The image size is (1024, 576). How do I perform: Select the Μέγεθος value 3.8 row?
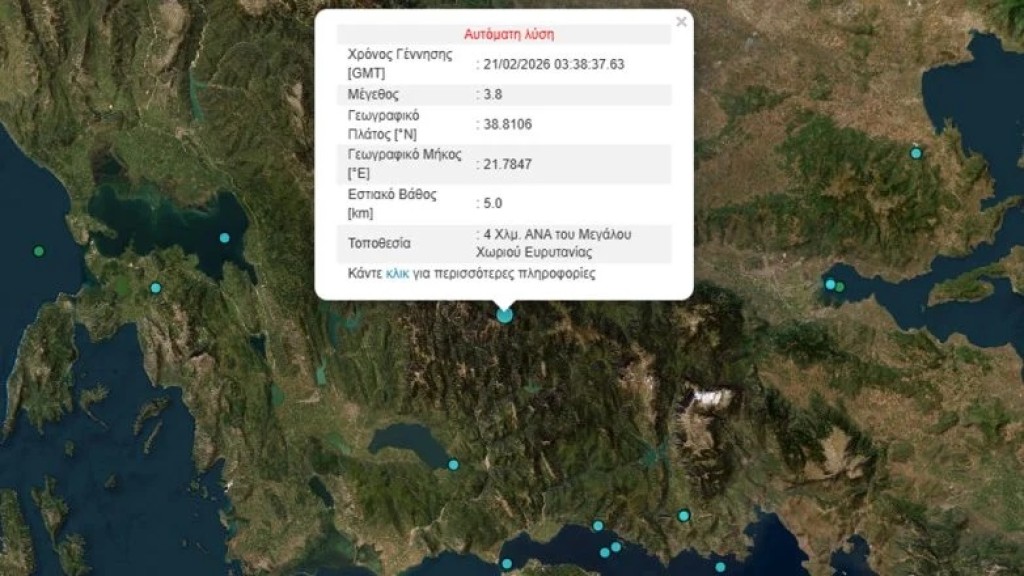click(490, 94)
